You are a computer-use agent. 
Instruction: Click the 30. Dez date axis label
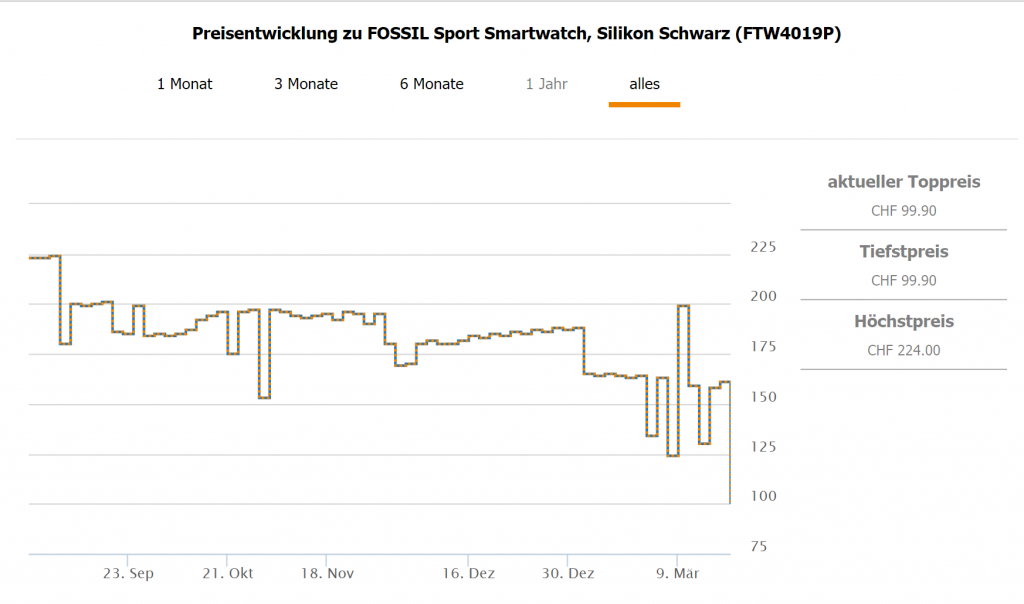pos(567,574)
